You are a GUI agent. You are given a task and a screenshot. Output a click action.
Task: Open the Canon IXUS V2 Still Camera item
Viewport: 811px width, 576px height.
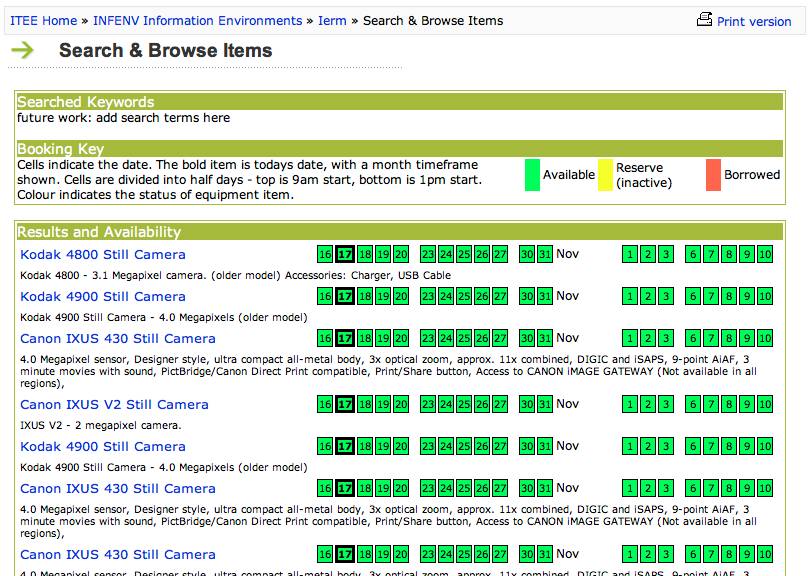pyautogui.click(x=114, y=404)
